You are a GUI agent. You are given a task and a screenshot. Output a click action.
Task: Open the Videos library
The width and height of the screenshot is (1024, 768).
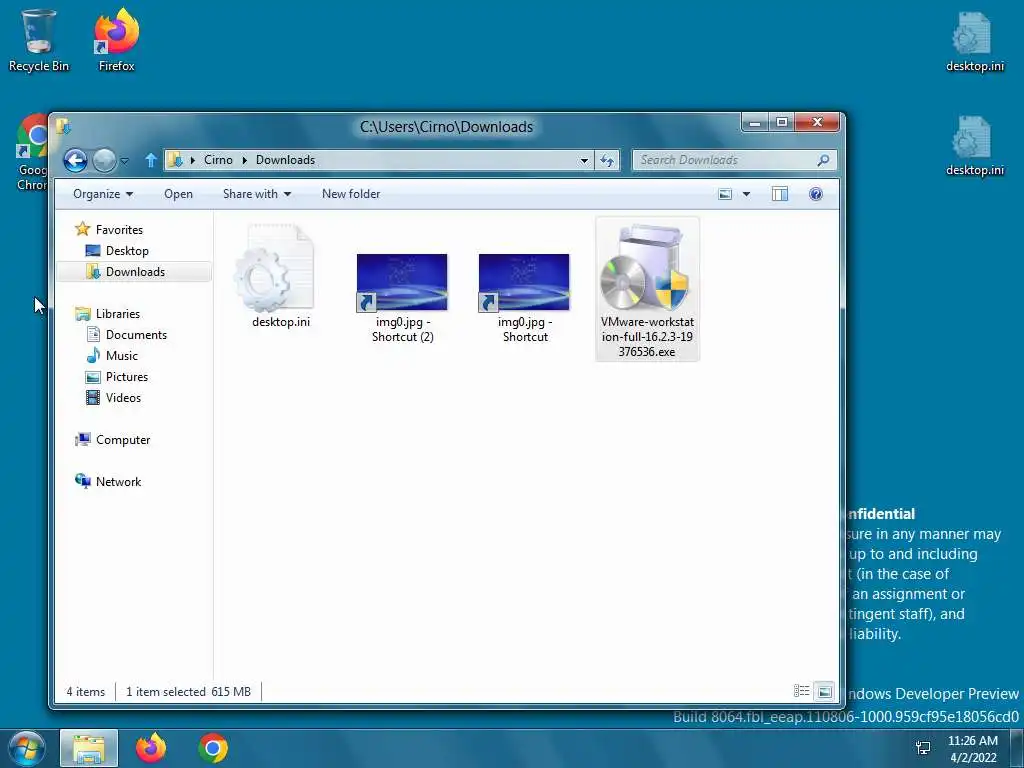point(114,398)
